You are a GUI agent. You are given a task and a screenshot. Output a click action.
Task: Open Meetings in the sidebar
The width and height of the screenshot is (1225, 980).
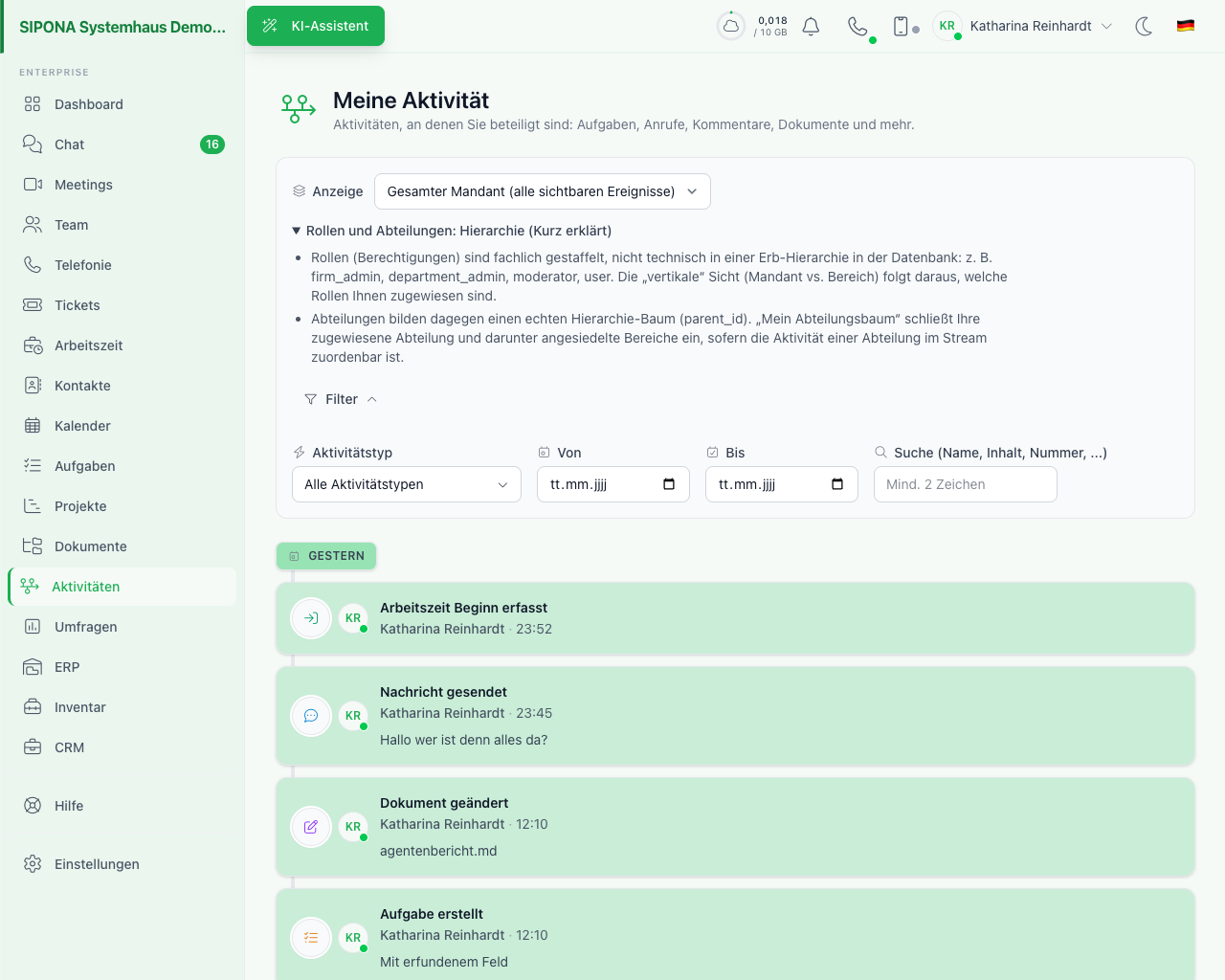pyautogui.click(x=122, y=185)
